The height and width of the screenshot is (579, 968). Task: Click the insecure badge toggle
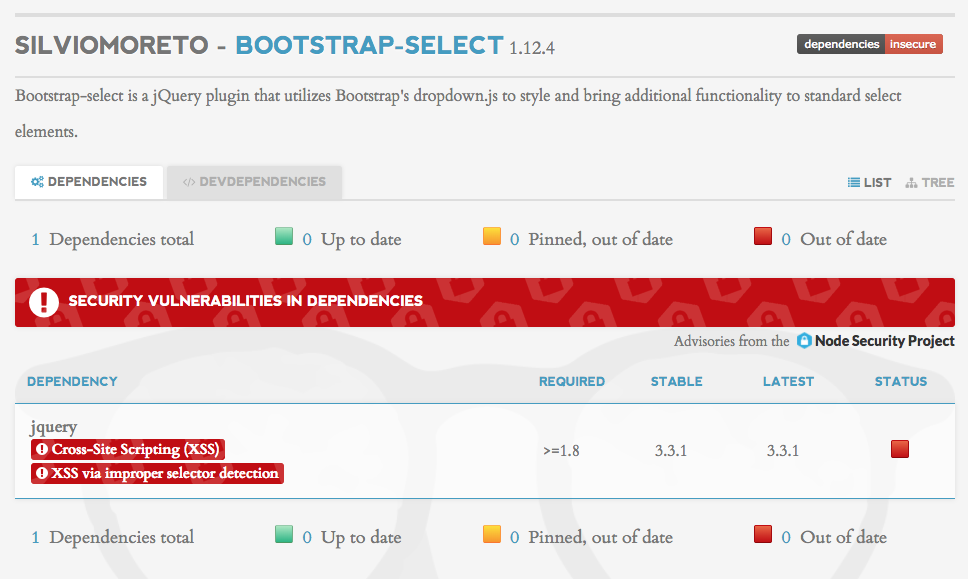point(913,44)
